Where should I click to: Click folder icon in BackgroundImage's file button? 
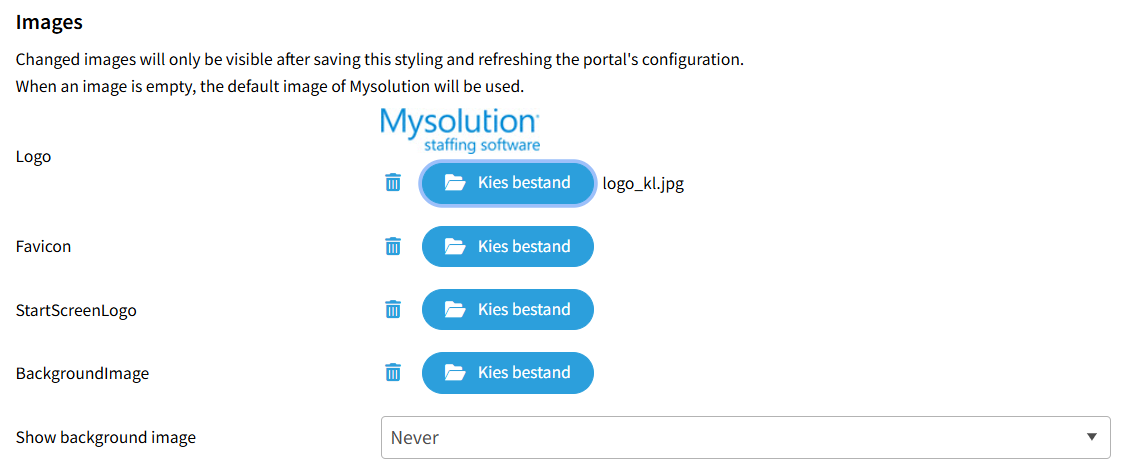click(x=455, y=373)
